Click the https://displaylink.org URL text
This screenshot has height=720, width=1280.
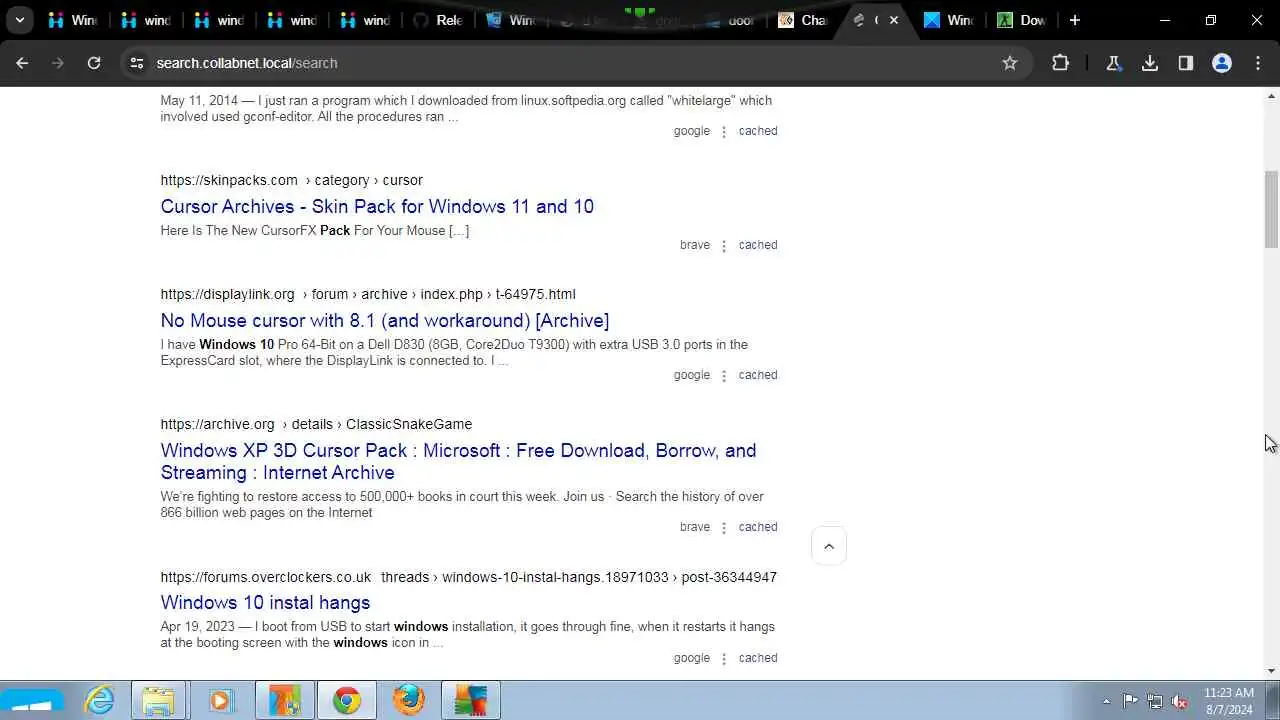pyautogui.click(x=227, y=294)
